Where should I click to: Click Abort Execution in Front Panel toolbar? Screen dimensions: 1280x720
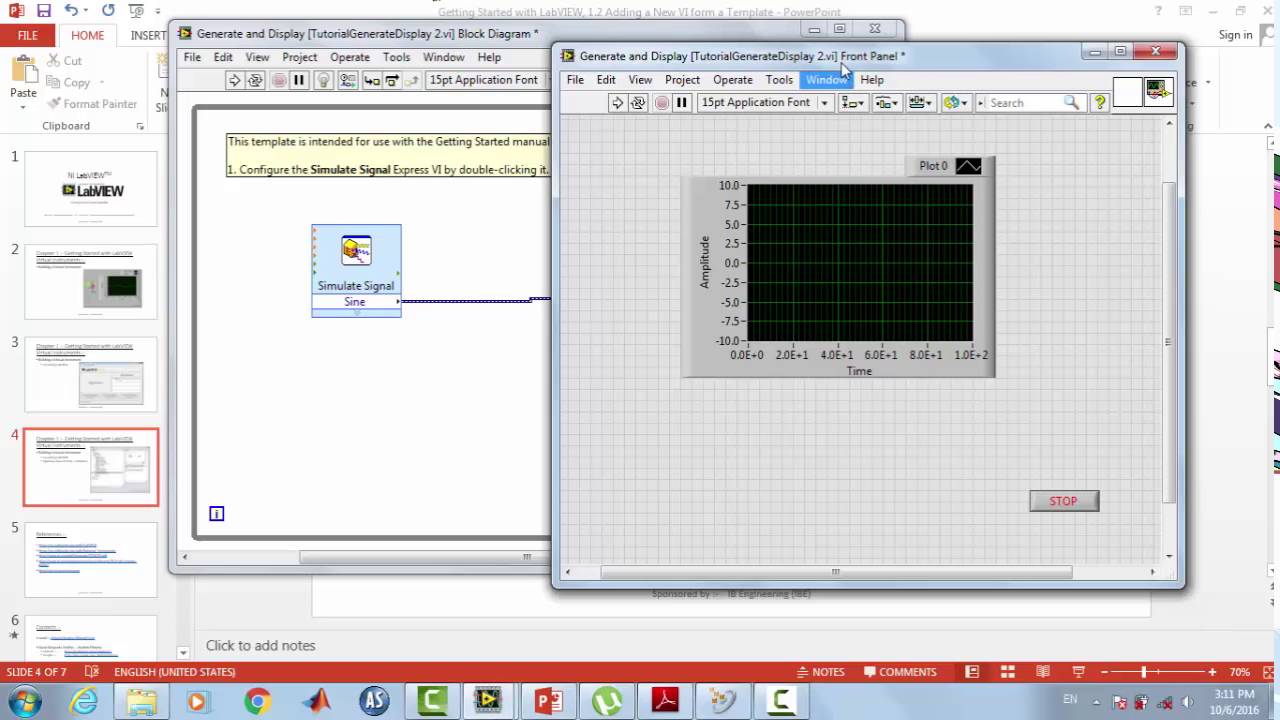click(x=661, y=102)
